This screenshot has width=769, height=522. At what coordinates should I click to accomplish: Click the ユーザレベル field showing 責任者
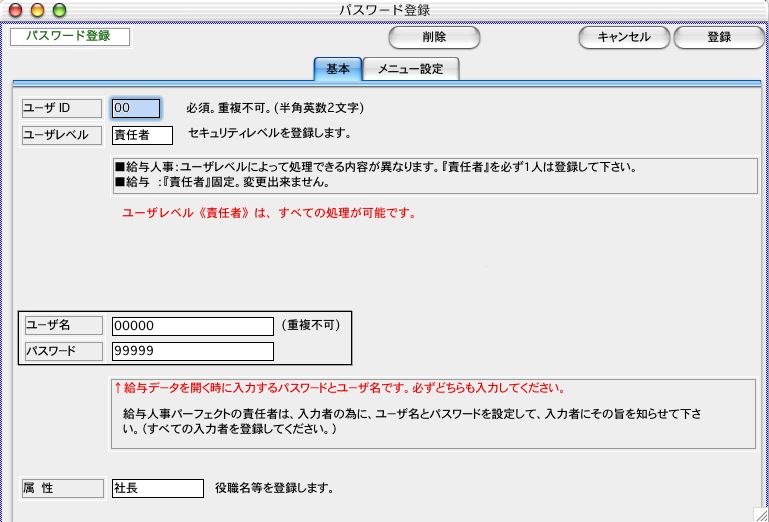(x=142, y=135)
